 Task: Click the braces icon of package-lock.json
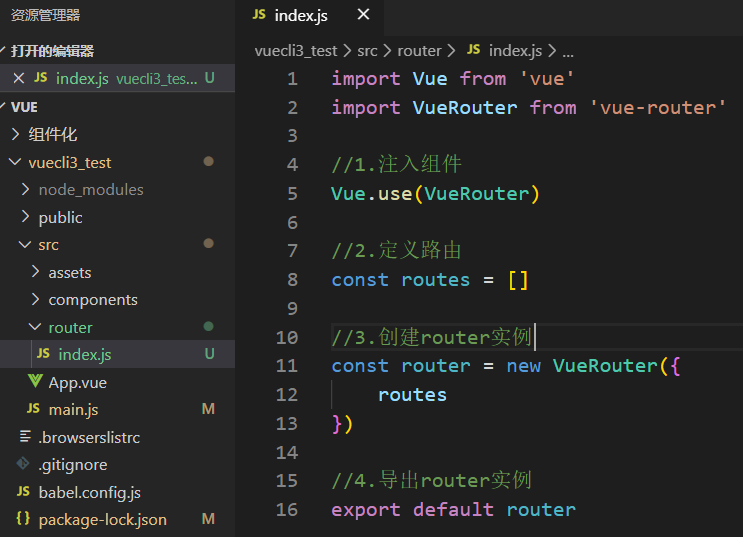(x=23, y=519)
